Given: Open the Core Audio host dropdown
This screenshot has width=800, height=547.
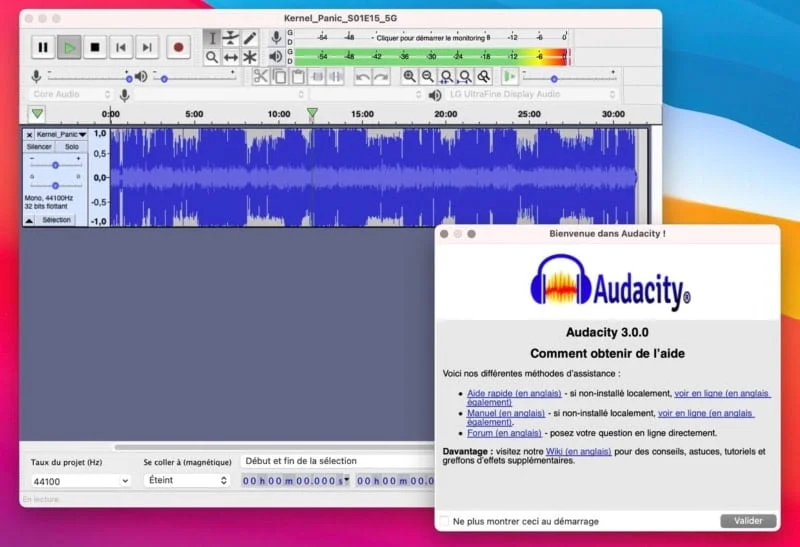Looking at the screenshot, I should point(70,94).
